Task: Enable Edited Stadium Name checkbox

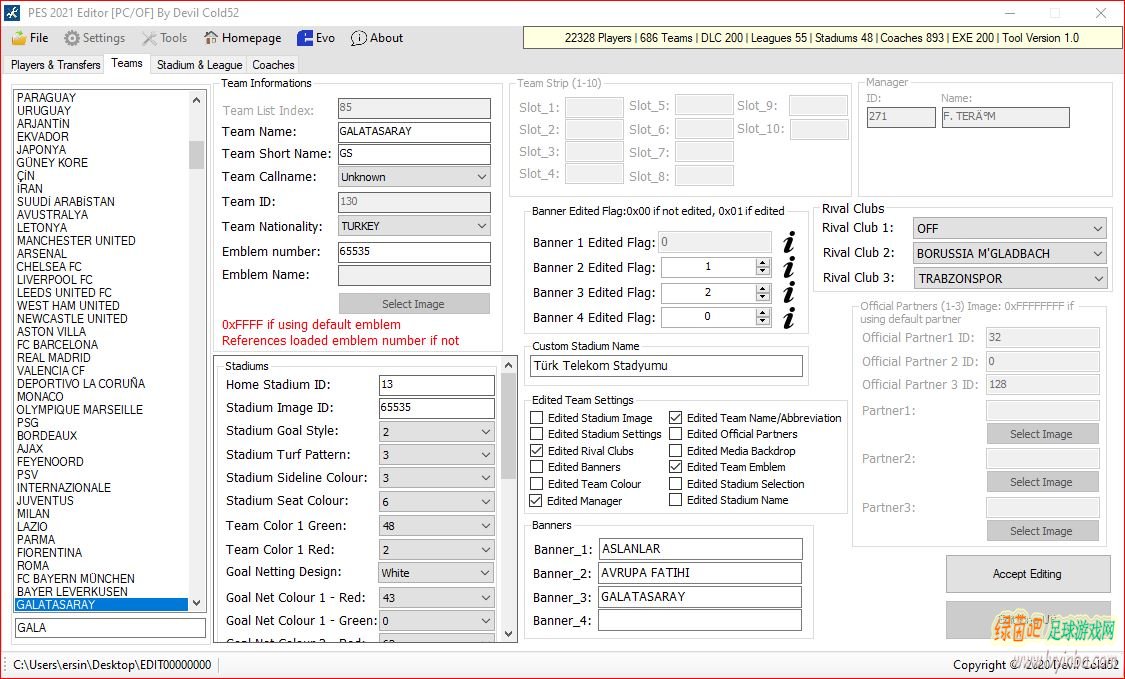Action: click(x=675, y=500)
